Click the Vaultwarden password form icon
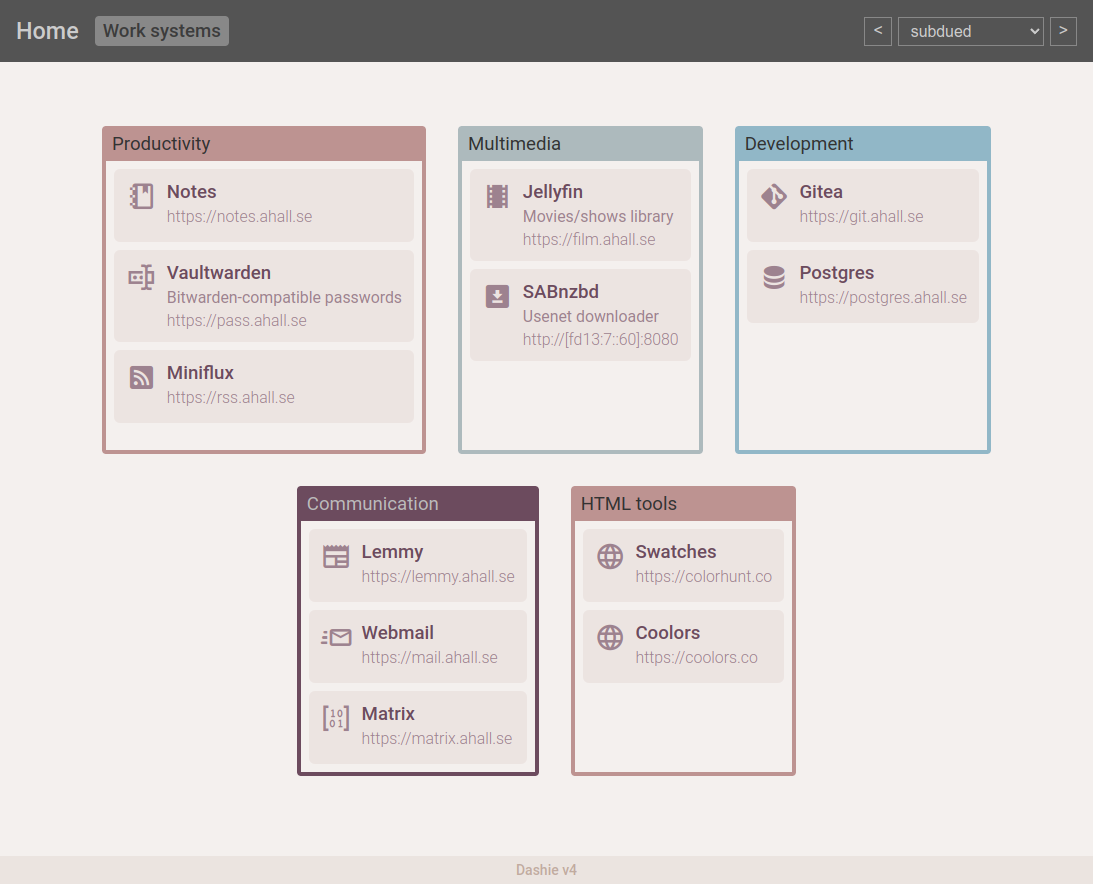The width and height of the screenshot is (1093, 884). [141, 277]
